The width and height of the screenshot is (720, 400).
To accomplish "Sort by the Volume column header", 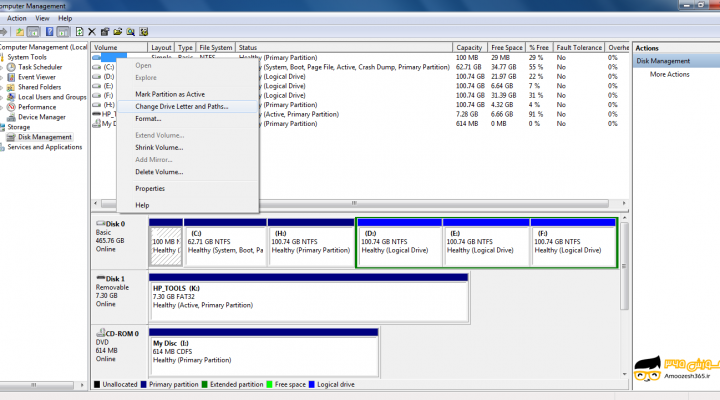I will [x=119, y=48].
